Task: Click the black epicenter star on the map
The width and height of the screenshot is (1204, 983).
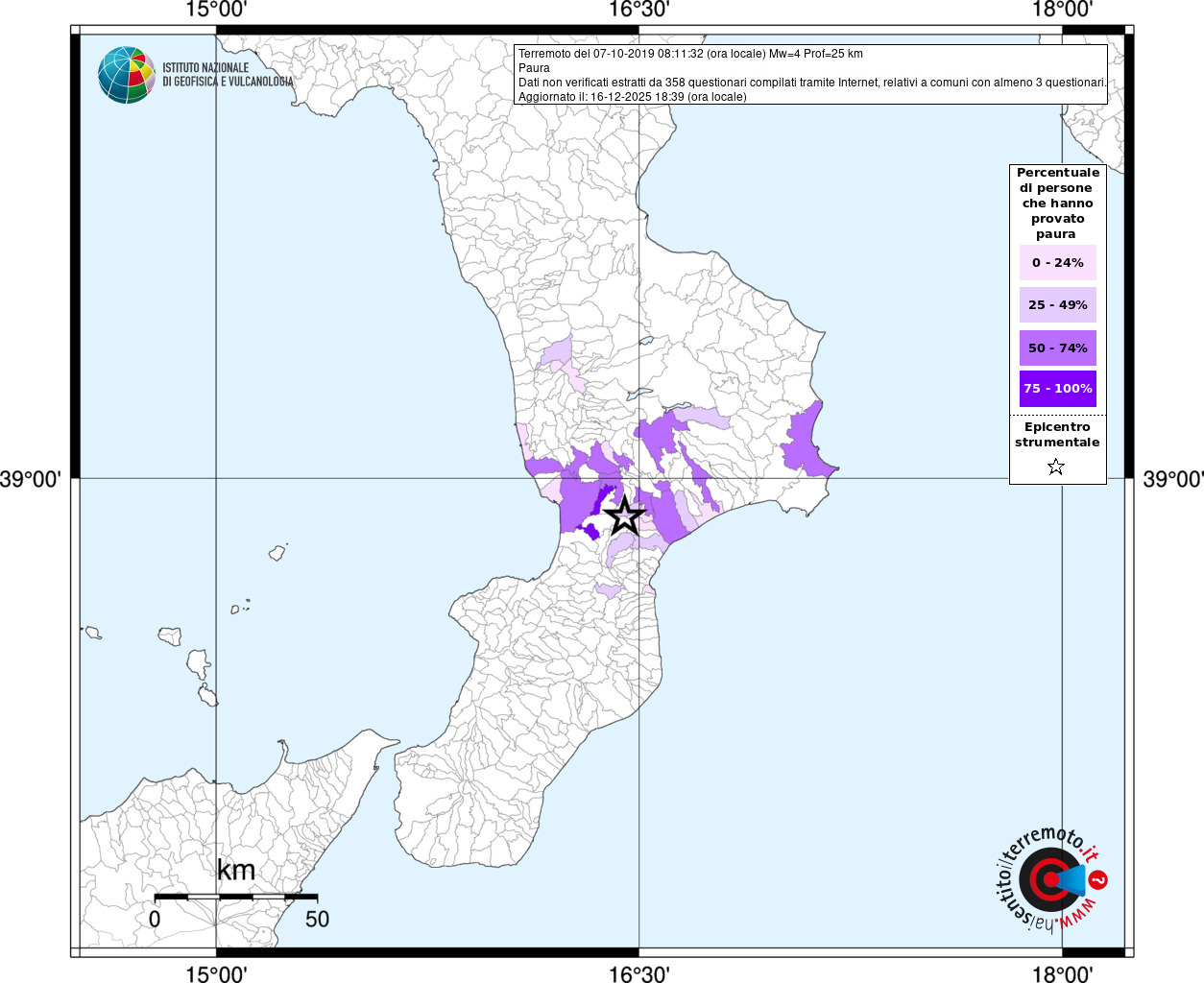Action: tap(625, 515)
